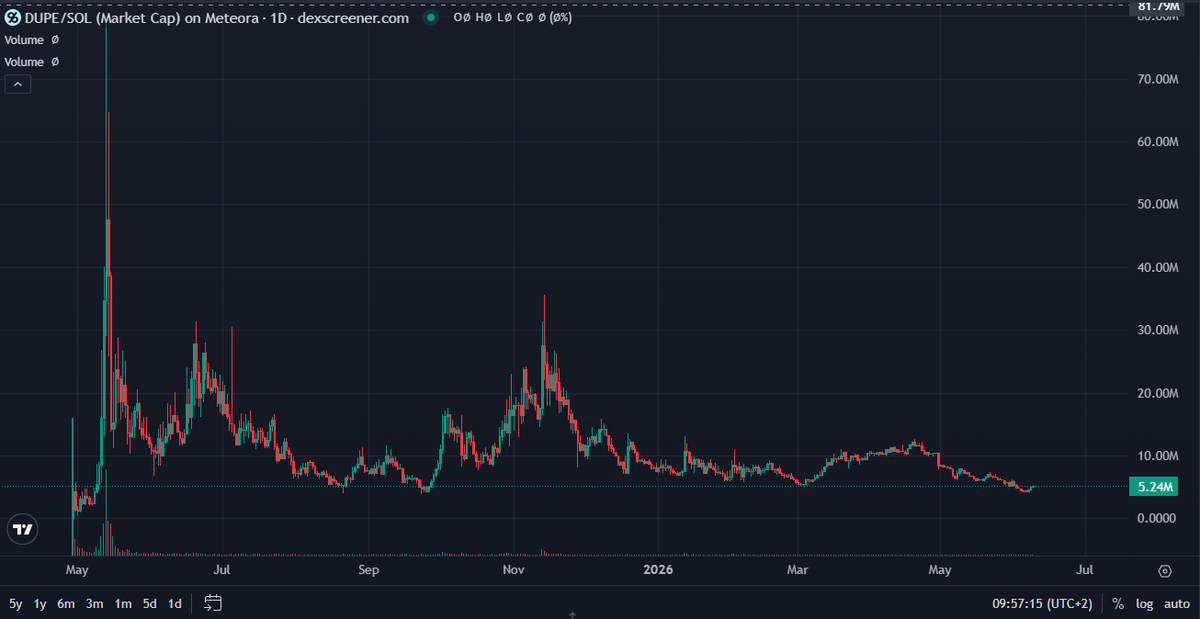Open chart settings gear icon
Screen dimensions: 1200x619
[1165, 571]
